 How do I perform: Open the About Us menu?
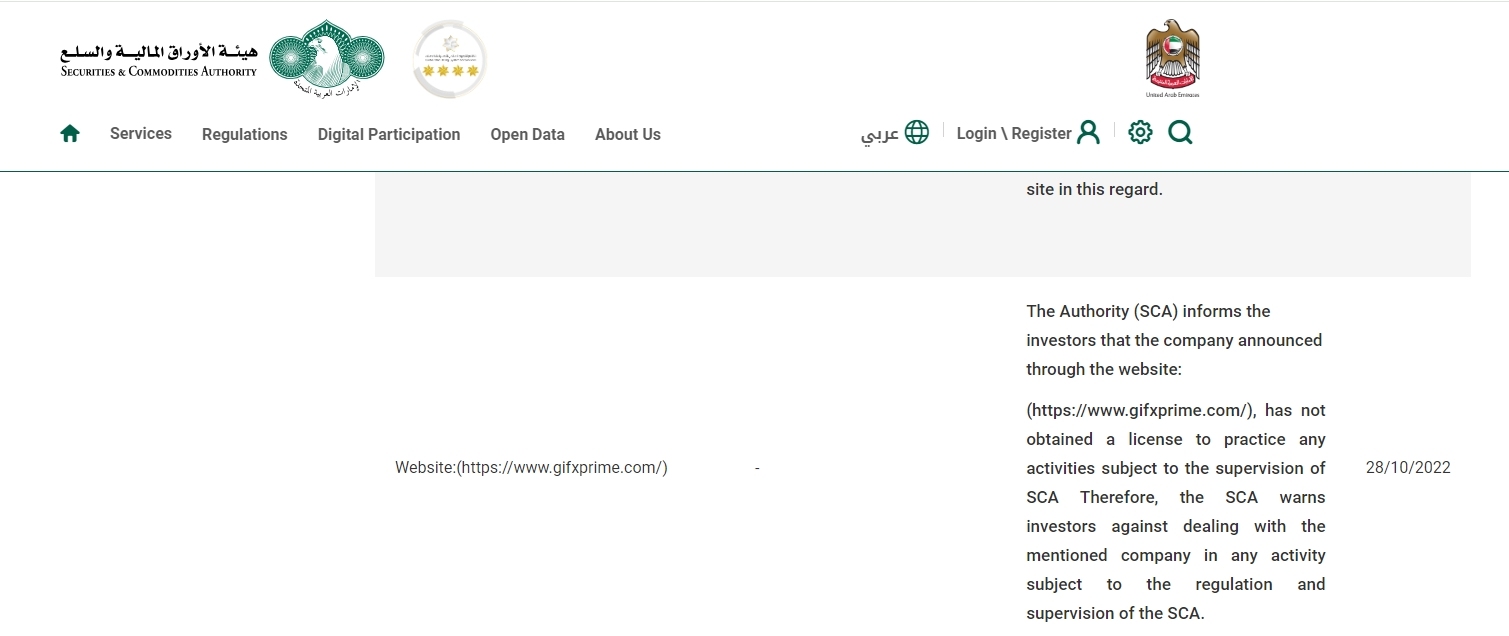click(x=628, y=134)
